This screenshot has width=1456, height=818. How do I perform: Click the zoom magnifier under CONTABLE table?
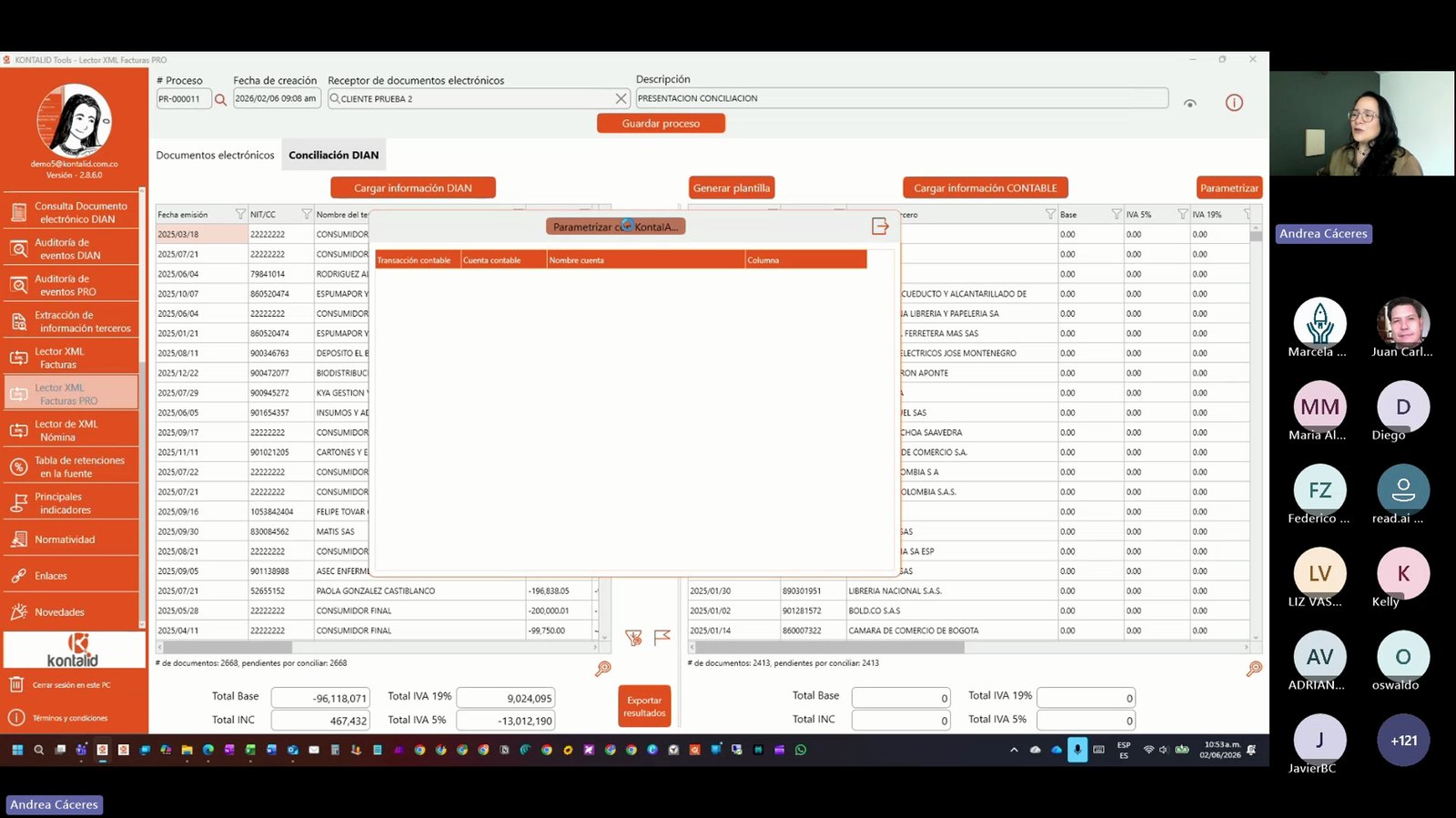pyautogui.click(x=1254, y=669)
